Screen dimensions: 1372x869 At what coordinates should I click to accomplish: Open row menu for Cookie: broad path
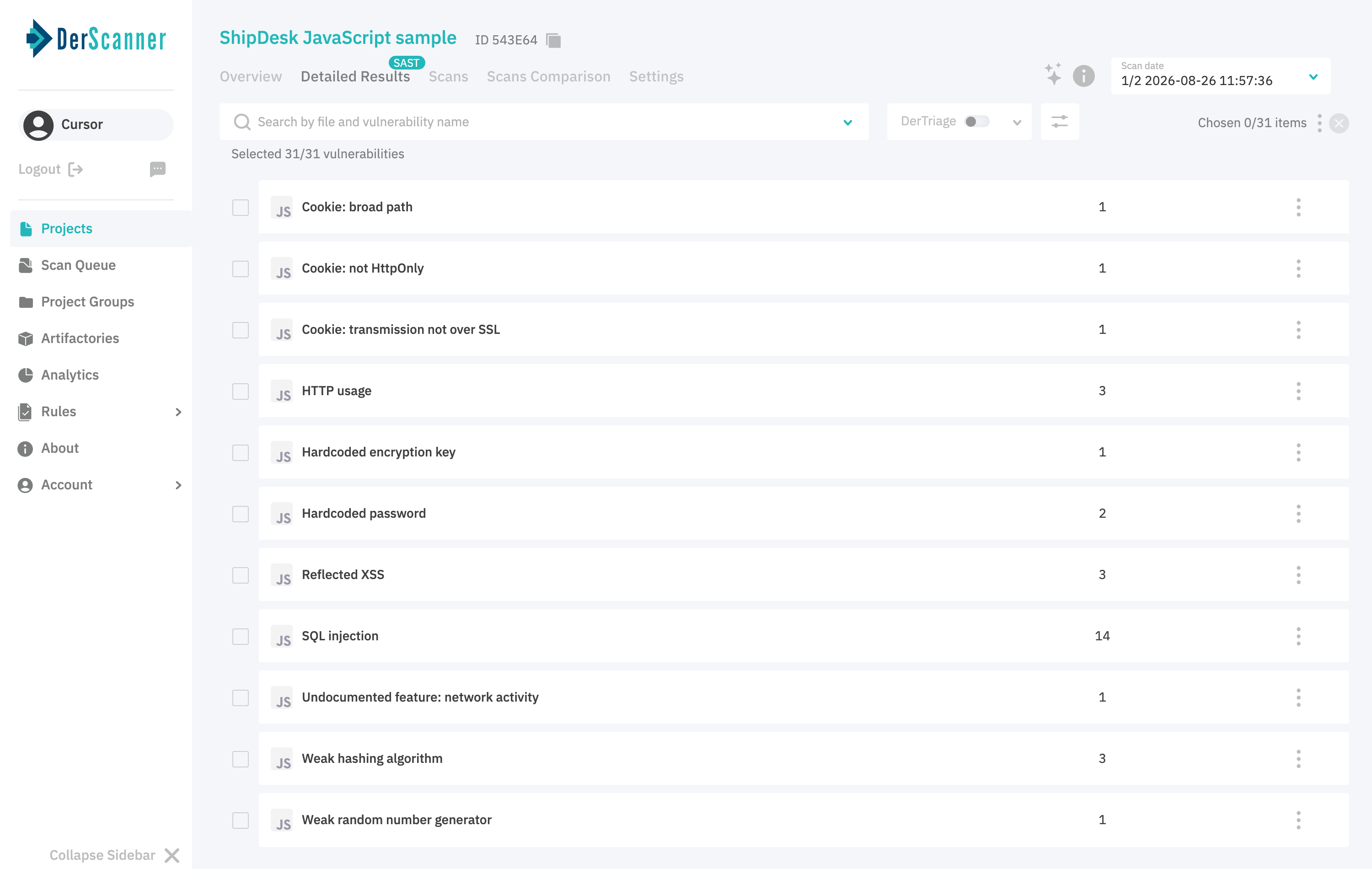click(1298, 208)
